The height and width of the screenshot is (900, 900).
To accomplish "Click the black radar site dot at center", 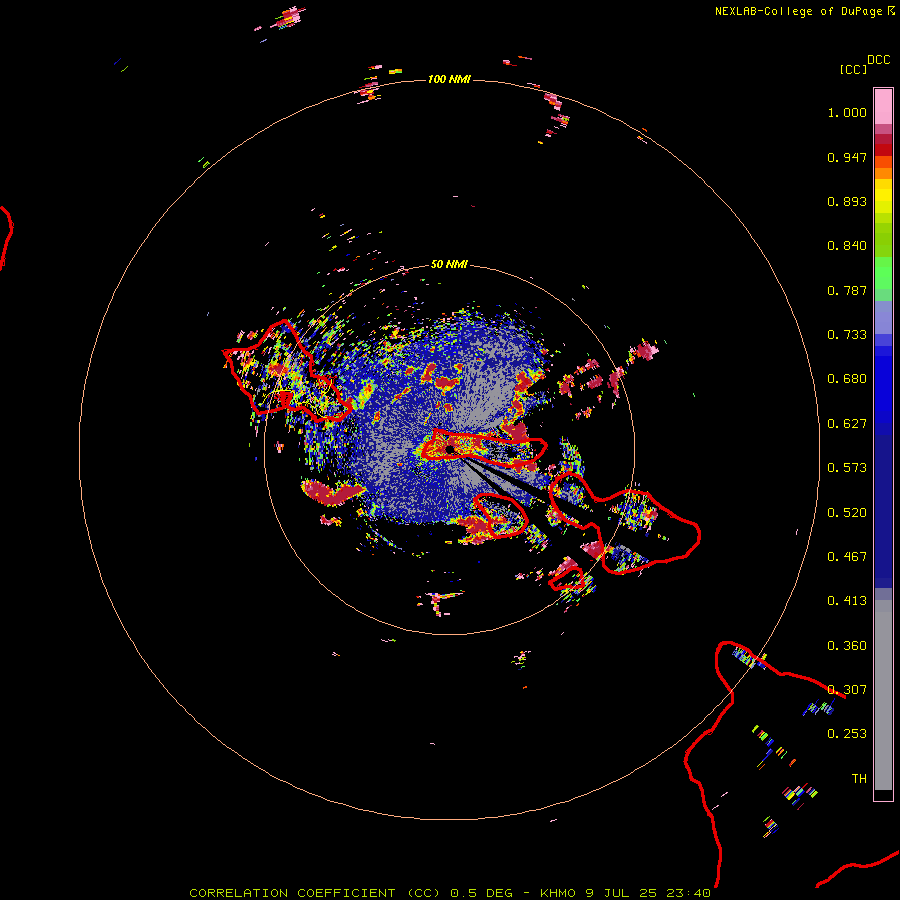I will (449, 449).
